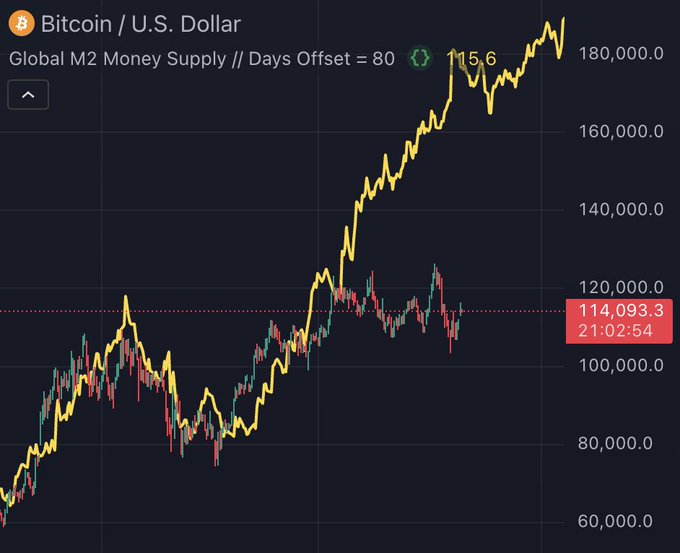
Task: Click the indicator value 115.6
Action: click(471, 59)
